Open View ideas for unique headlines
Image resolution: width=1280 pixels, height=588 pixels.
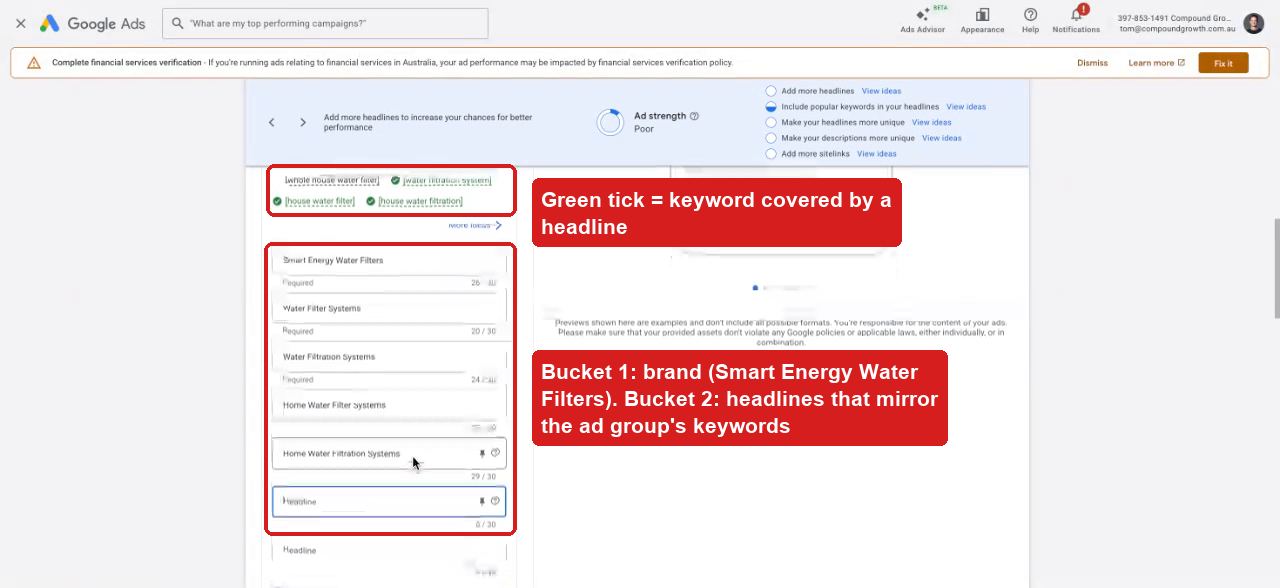(x=931, y=122)
